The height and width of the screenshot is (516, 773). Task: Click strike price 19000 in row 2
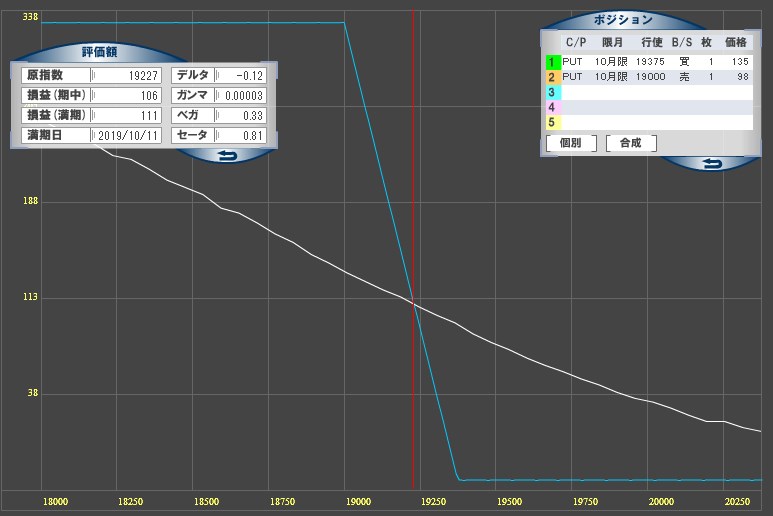650,77
